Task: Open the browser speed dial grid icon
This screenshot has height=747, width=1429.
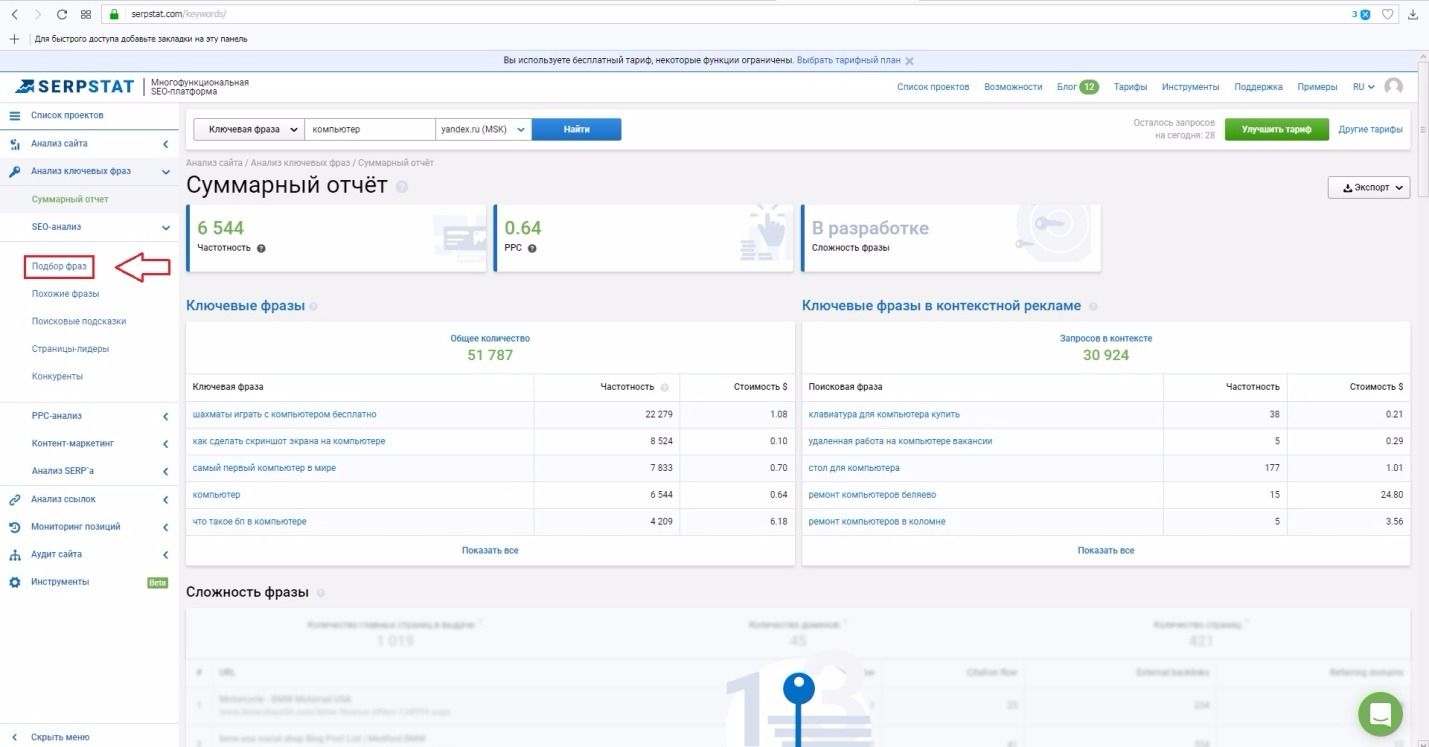Action: point(86,14)
